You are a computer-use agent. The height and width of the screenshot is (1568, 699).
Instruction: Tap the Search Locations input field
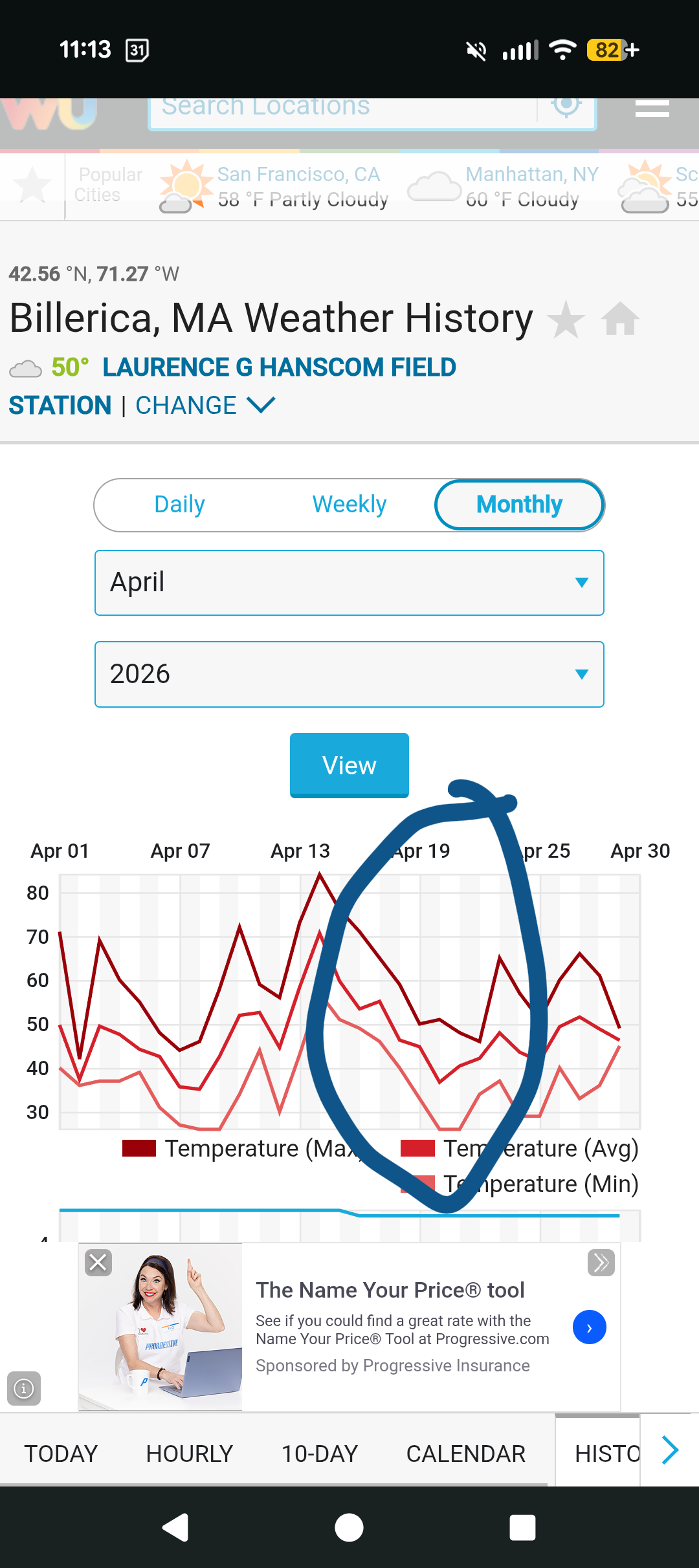click(343, 109)
